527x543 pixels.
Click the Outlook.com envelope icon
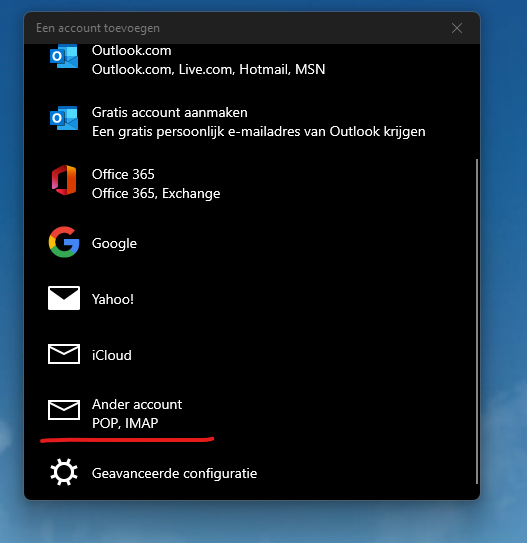(64, 56)
